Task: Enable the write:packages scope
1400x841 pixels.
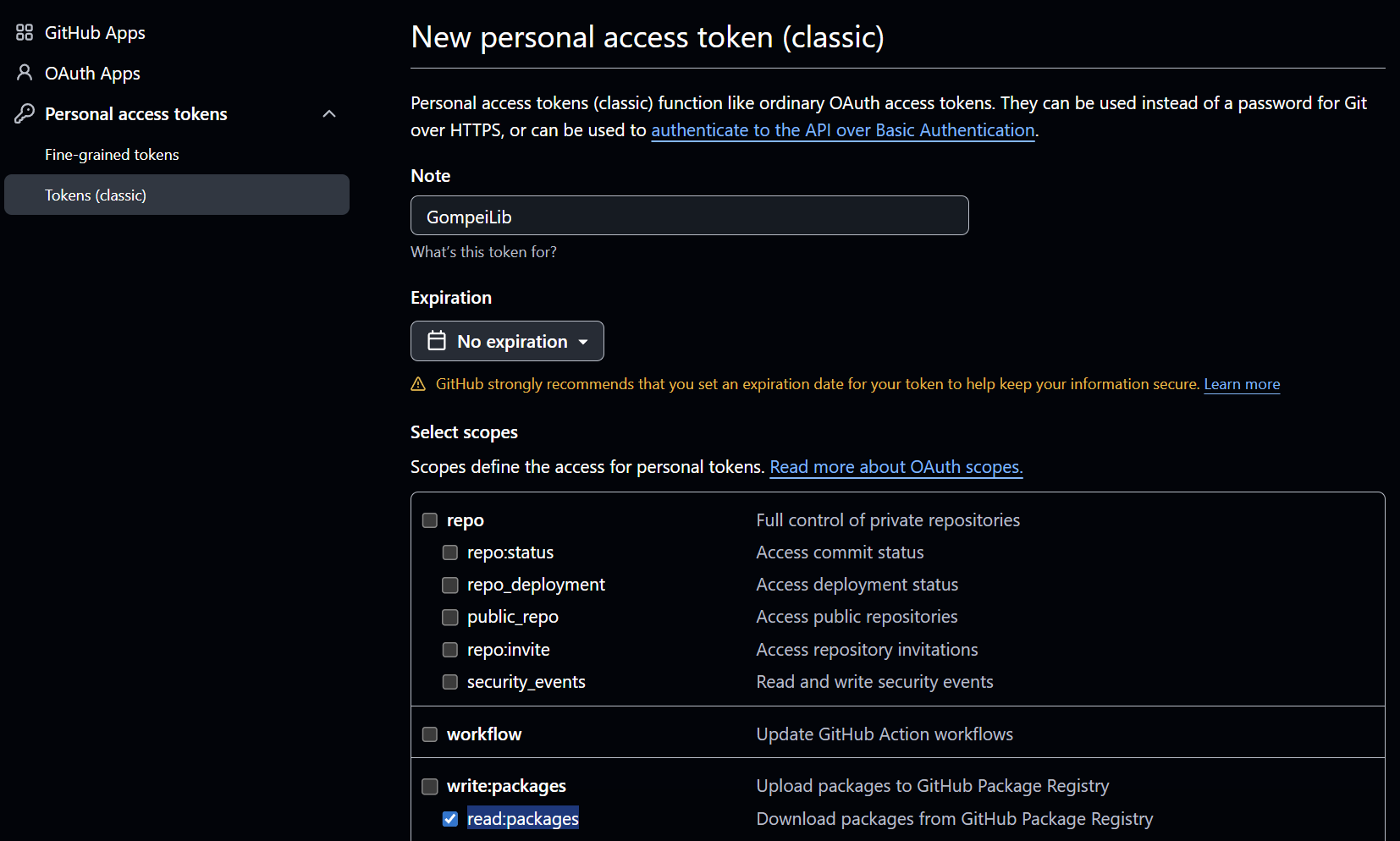Action: [429, 786]
